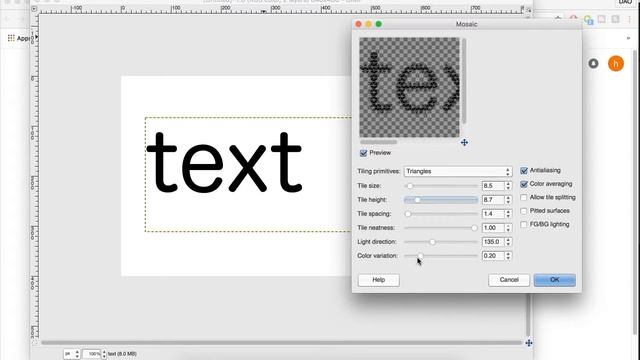Step the Tile height spinner arrows

pyautogui.click(x=508, y=200)
